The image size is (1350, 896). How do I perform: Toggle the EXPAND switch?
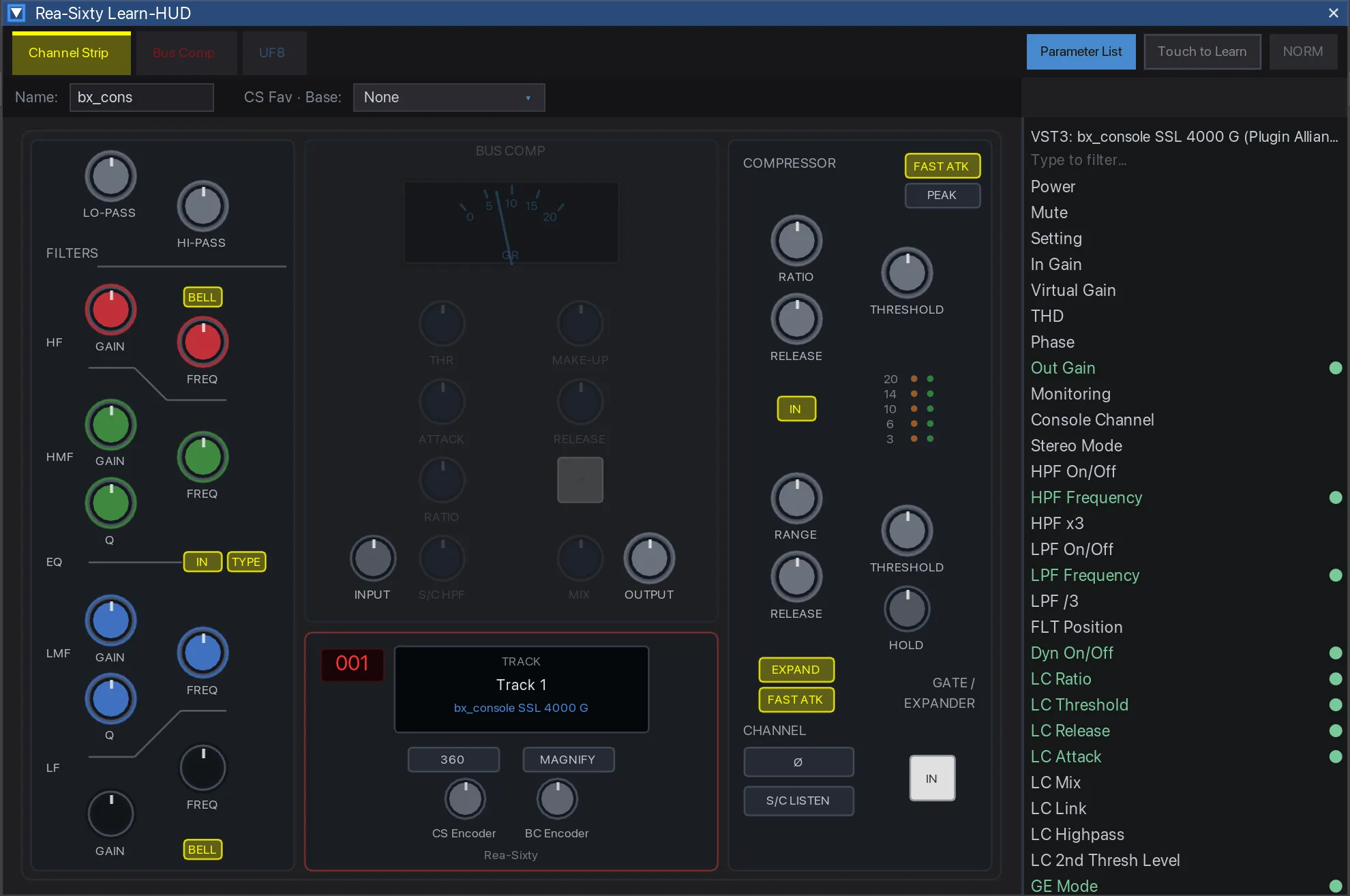click(796, 670)
